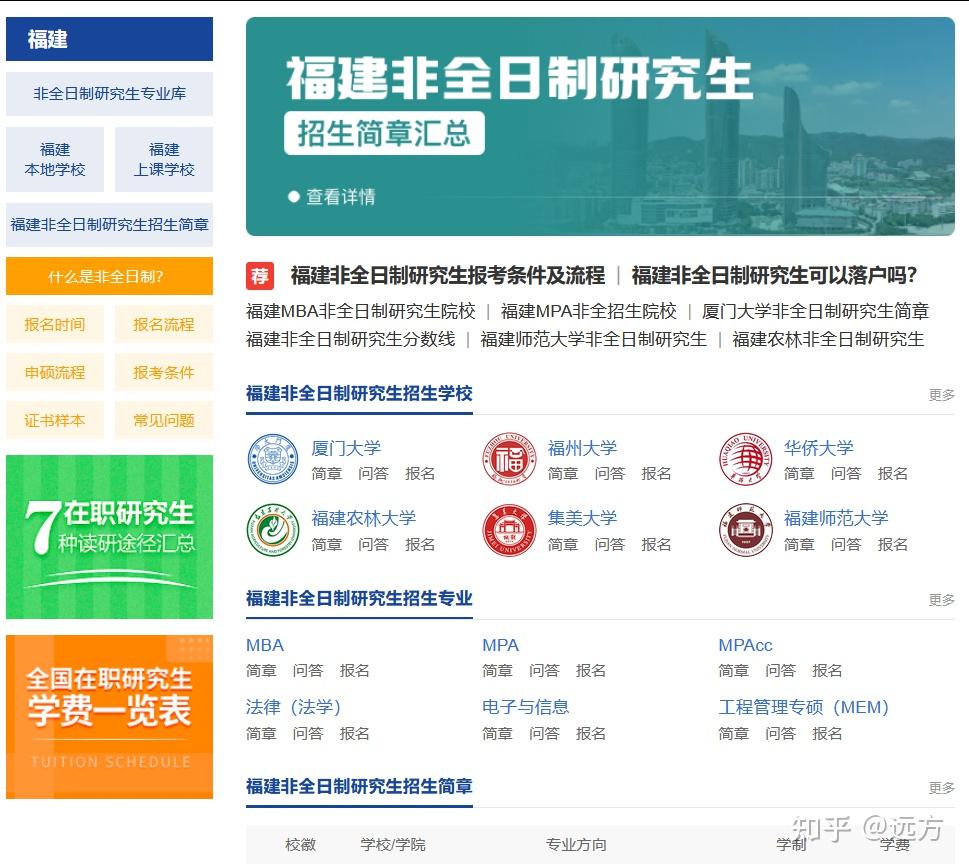Open 福建非全日制研究生分数线 link
Image resolution: width=969 pixels, height=868 pixels.
pyautogui.click(x=350, y=339)
